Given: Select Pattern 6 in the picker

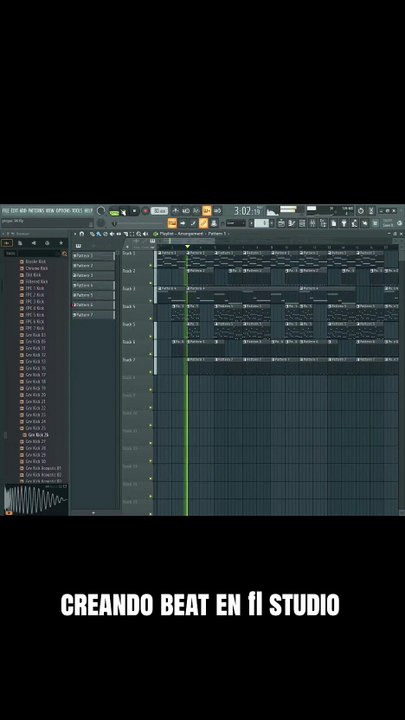Looking at the screenshot, I should click(94, 305).
